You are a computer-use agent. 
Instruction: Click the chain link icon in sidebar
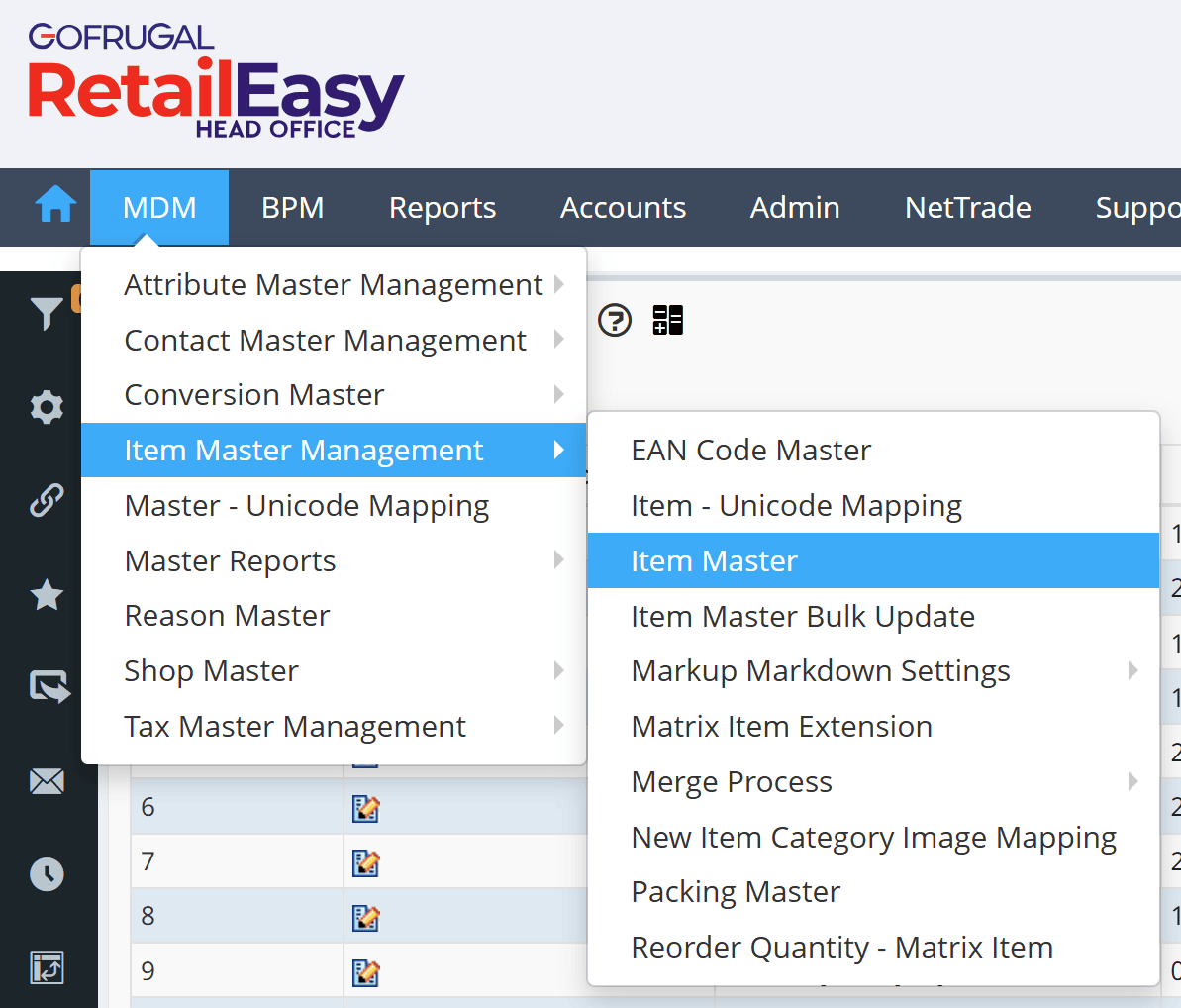(47, 501)
